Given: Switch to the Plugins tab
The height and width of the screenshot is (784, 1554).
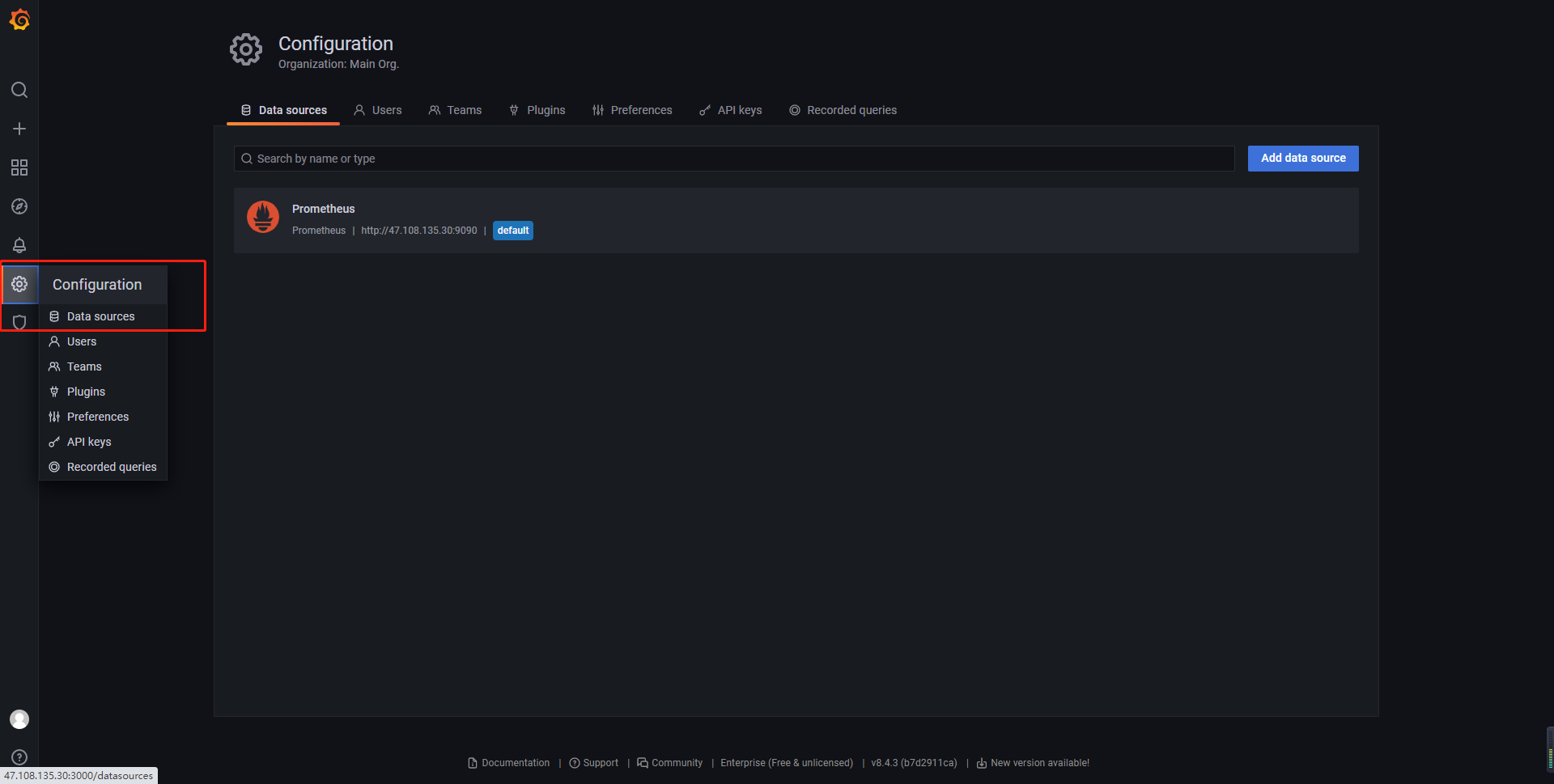Looking at the screenshot, I should click(x=537, y=110).
